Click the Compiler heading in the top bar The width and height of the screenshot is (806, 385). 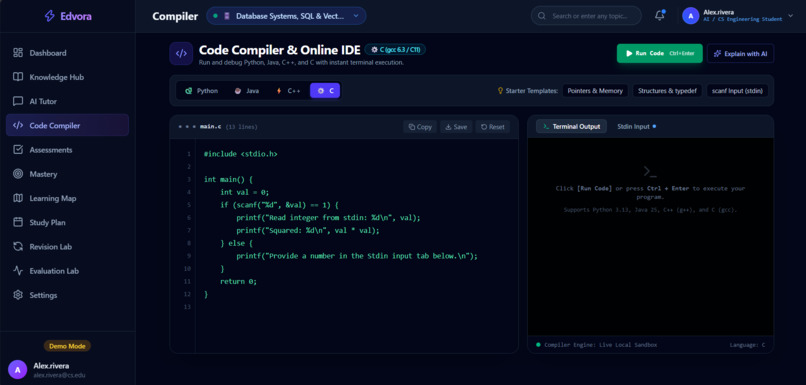coord(175,16)
